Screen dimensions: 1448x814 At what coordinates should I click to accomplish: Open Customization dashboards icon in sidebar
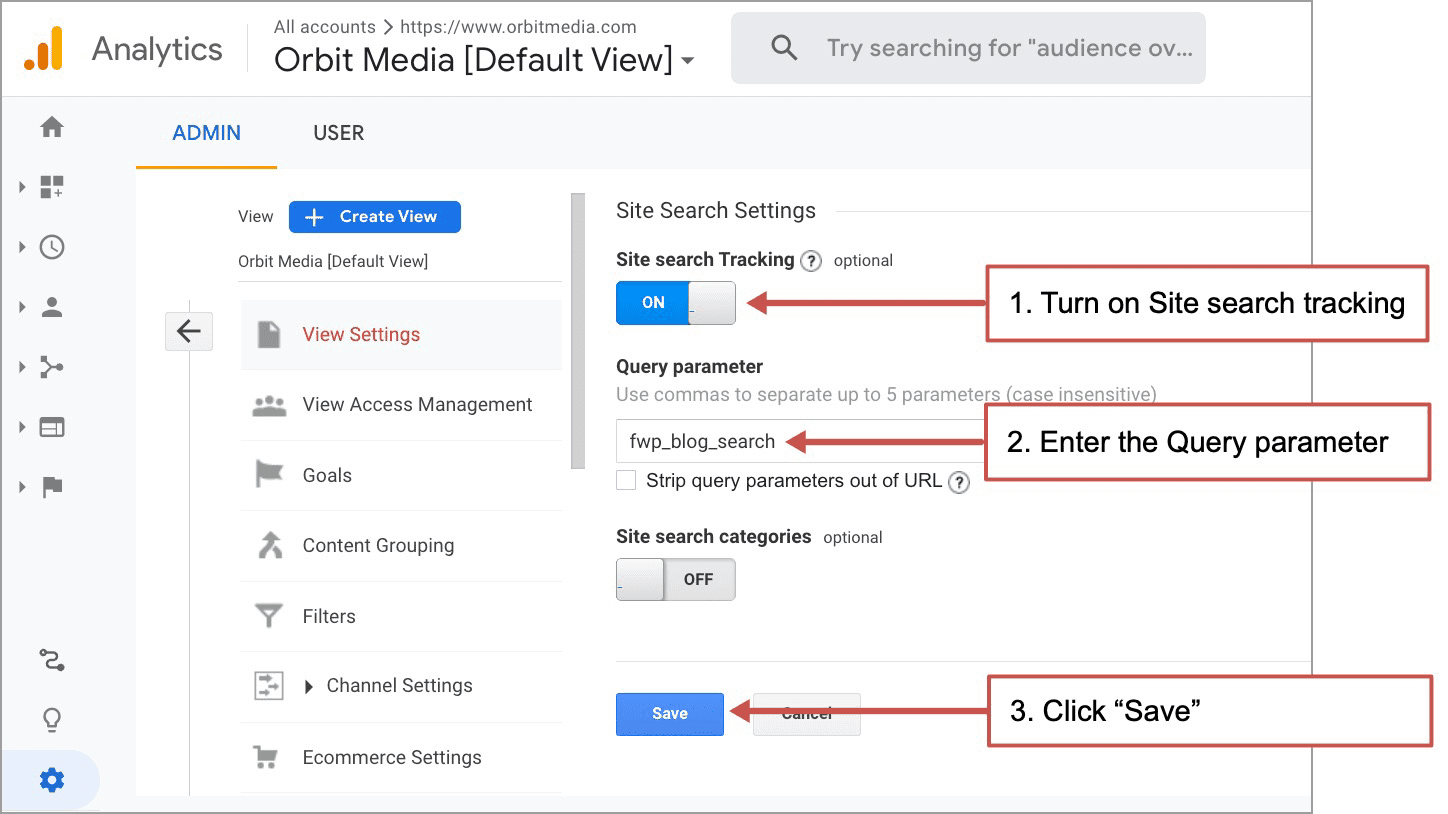[x=52, y=187]
